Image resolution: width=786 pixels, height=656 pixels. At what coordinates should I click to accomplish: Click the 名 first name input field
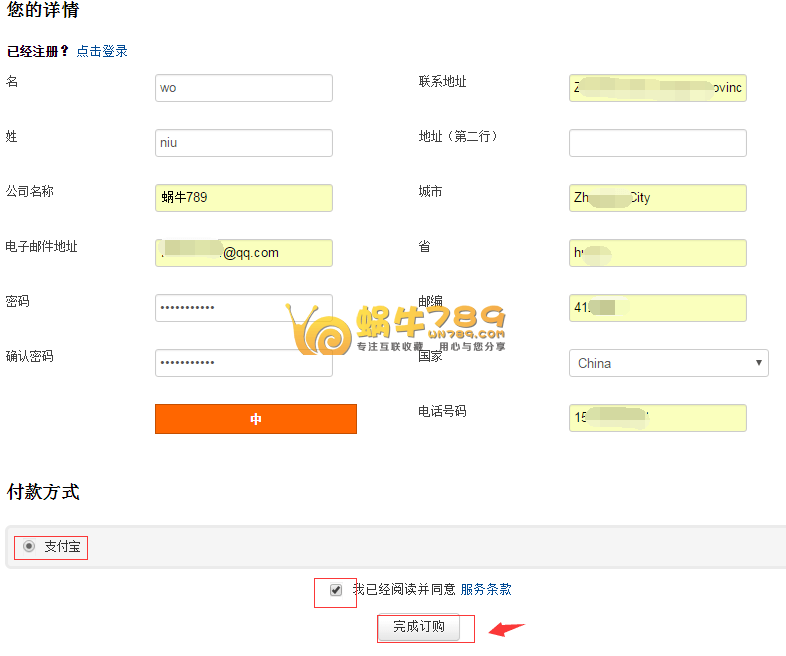click(243, 88)
